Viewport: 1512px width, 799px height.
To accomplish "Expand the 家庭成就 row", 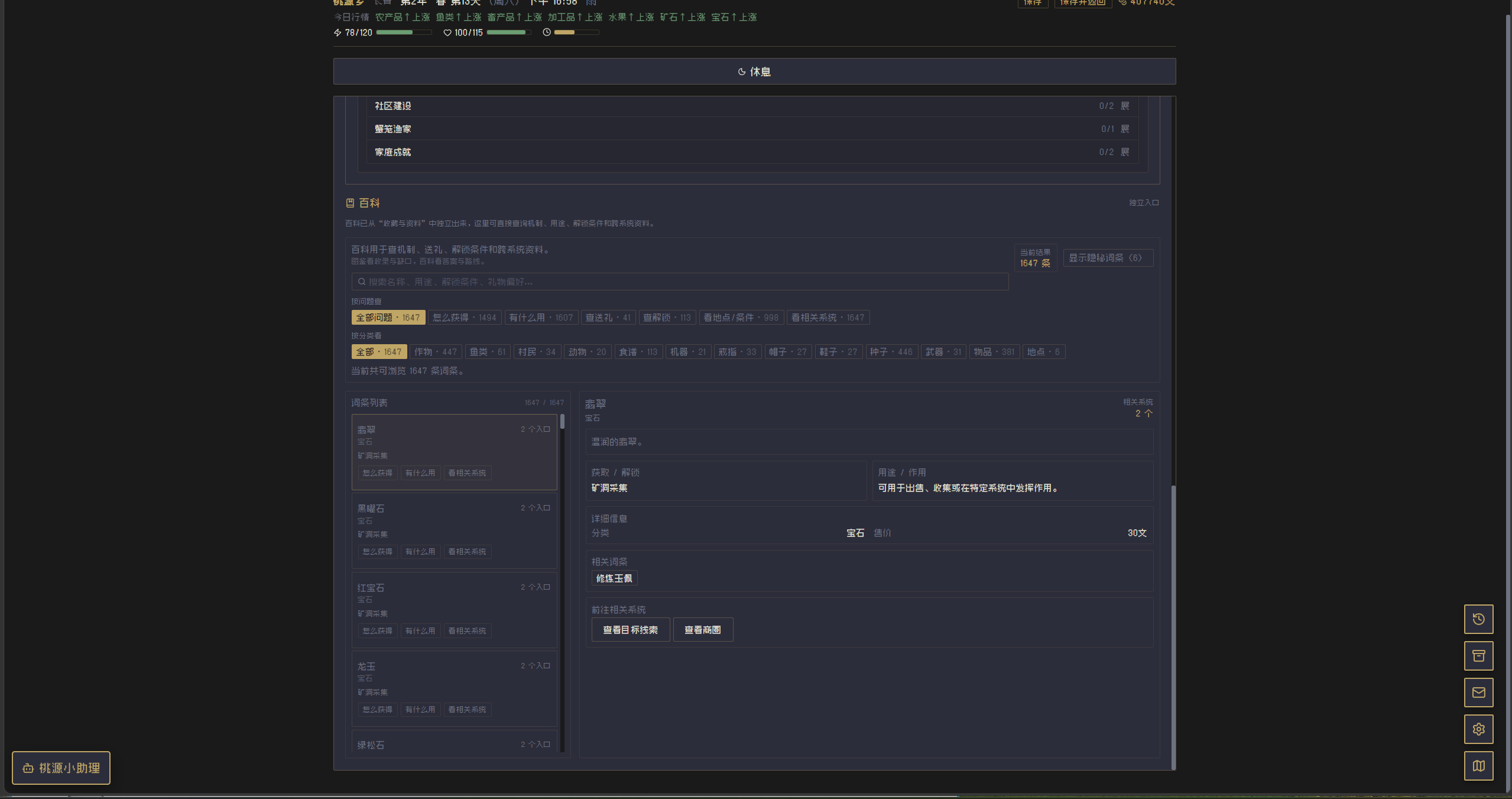I will 1124,152.
